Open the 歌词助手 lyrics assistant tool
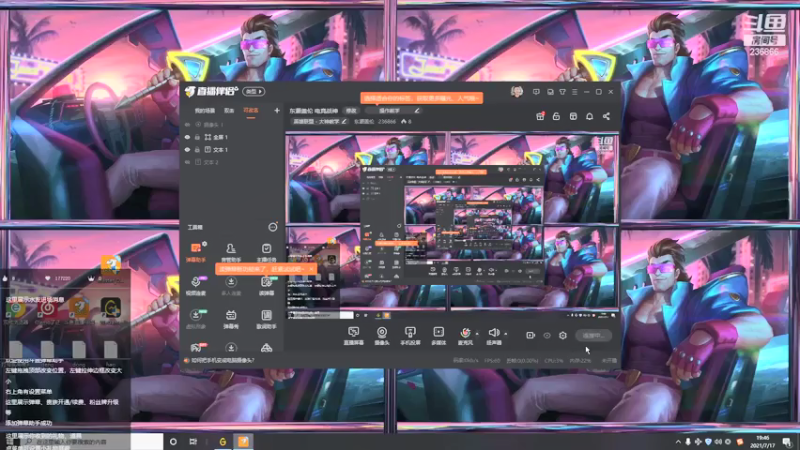The image size is (800, 450). coord(266,319)
